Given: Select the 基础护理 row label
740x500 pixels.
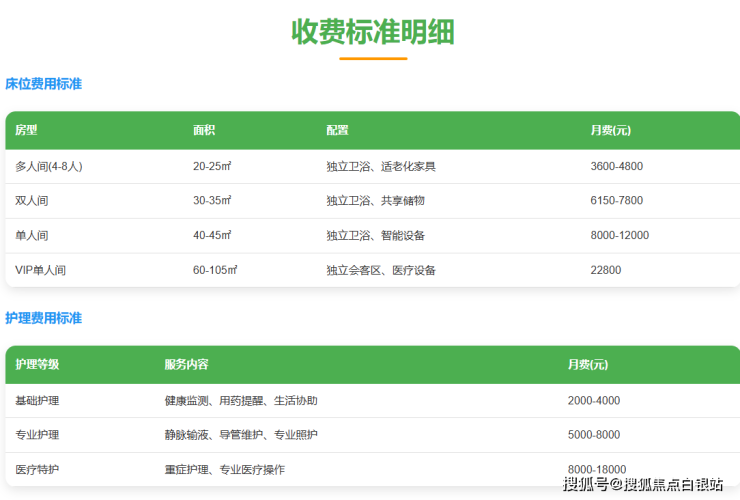Looking at the screenshot, I should tap(37, 401).
